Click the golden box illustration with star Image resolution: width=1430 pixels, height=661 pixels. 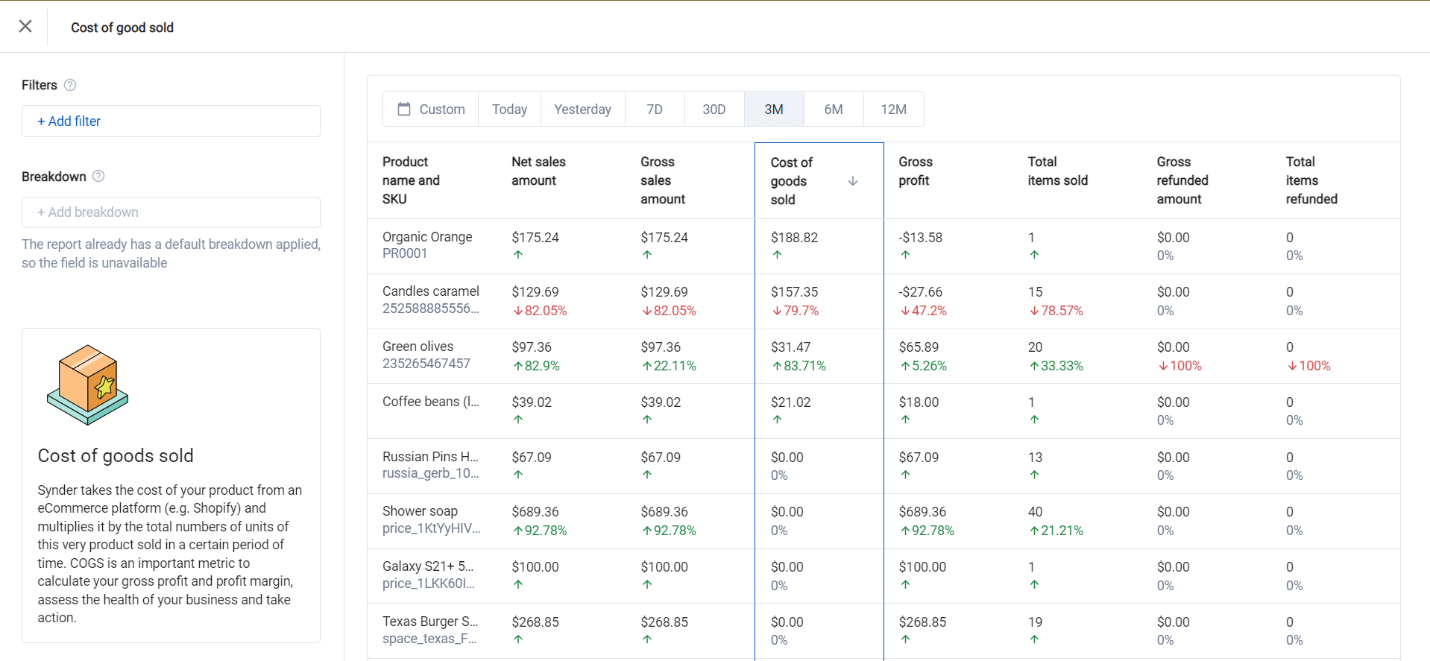87,385
